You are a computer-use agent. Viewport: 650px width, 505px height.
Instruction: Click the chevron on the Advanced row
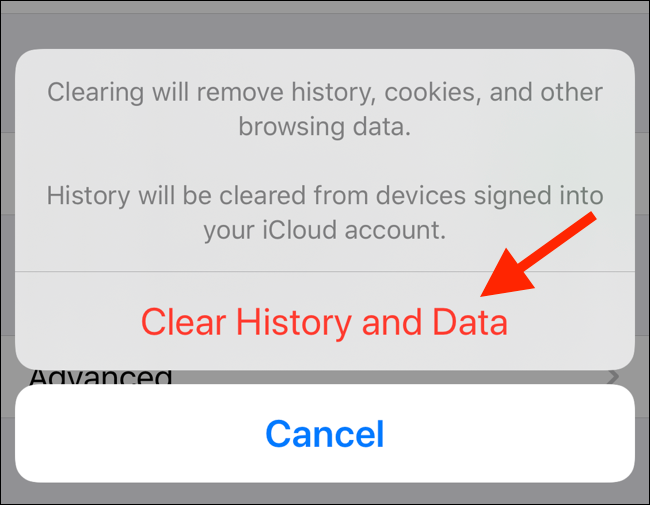point(614,376)
